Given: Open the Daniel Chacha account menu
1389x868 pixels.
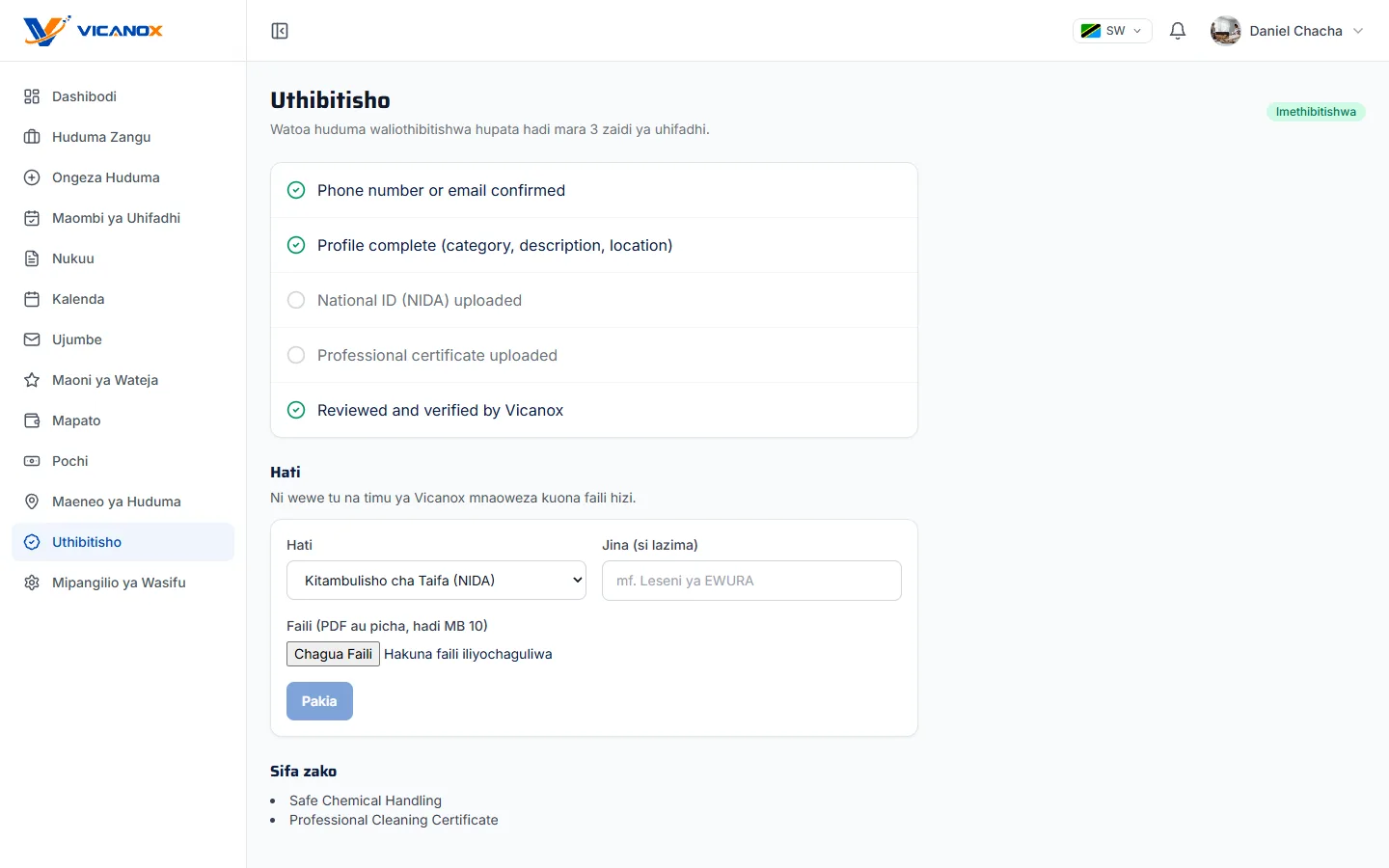Looking at the screenshot, I should [1288, 31].
